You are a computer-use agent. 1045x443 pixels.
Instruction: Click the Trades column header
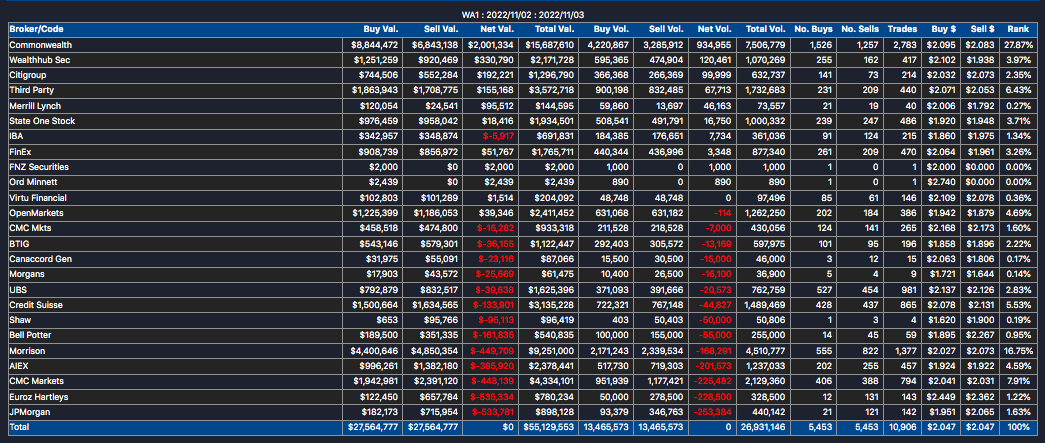click(902, 29)
